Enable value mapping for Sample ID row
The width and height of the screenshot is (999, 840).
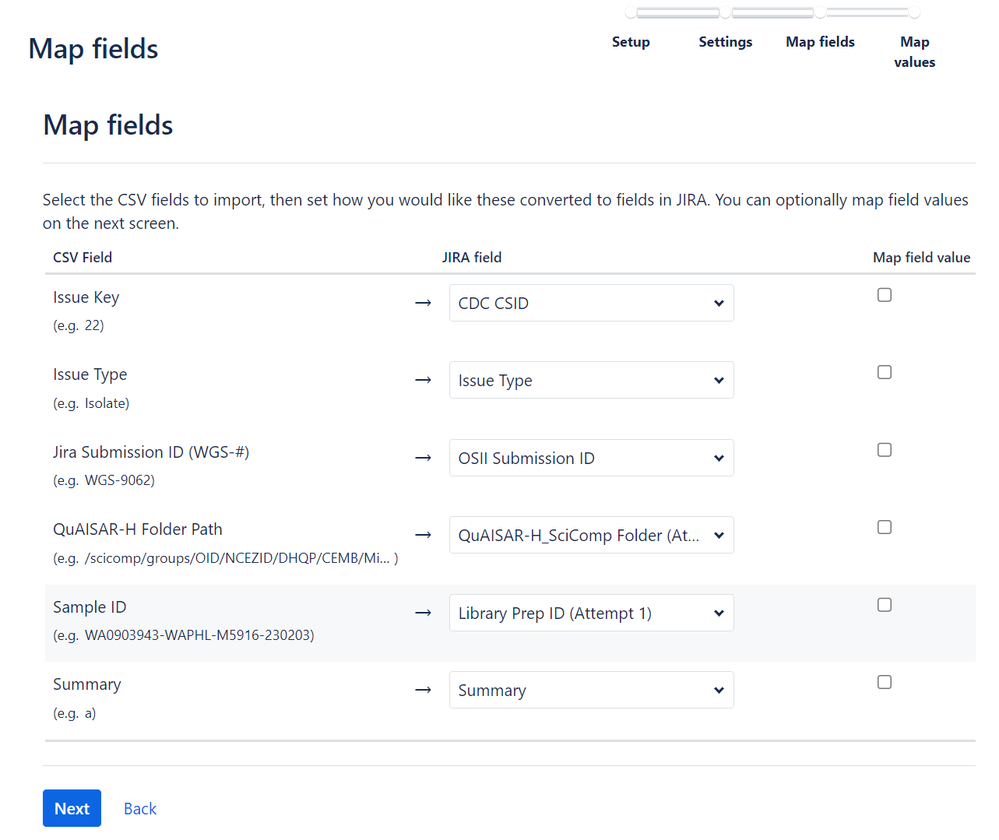(884, 604)
